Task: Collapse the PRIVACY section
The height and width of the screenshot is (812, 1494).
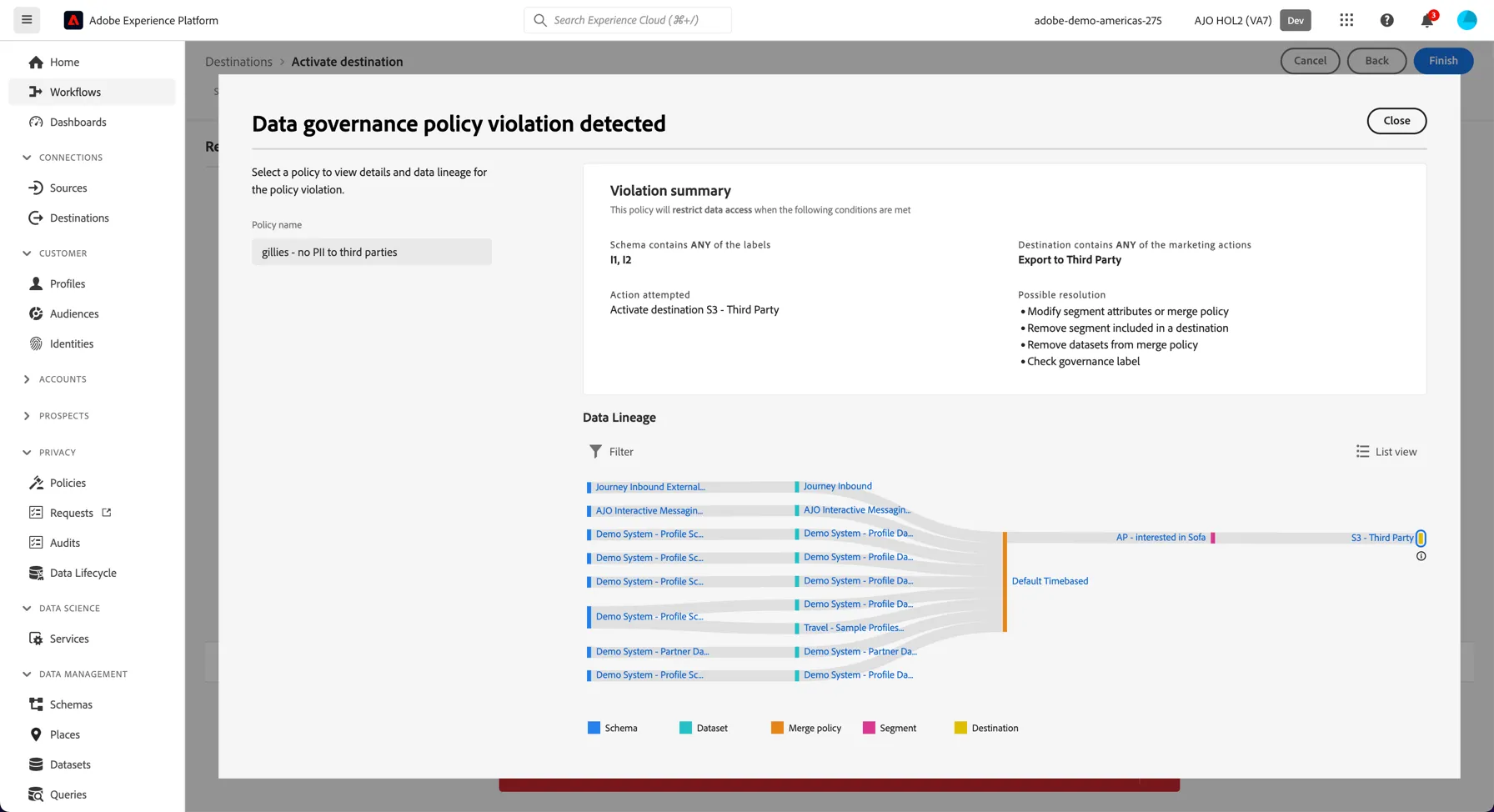Action: point(27,453)
